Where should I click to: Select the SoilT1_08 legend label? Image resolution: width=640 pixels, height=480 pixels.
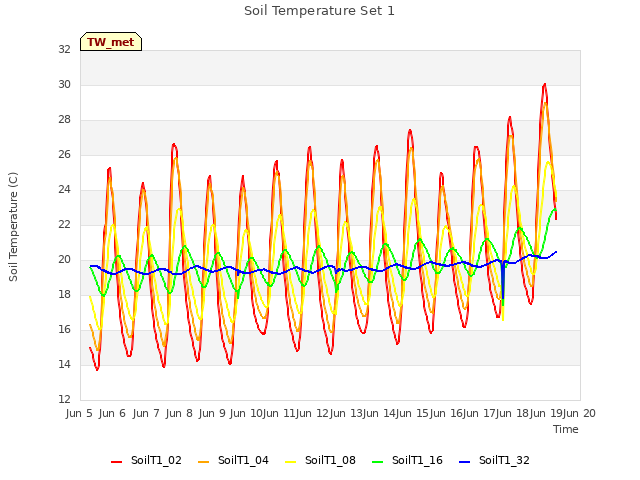[330, 460]
